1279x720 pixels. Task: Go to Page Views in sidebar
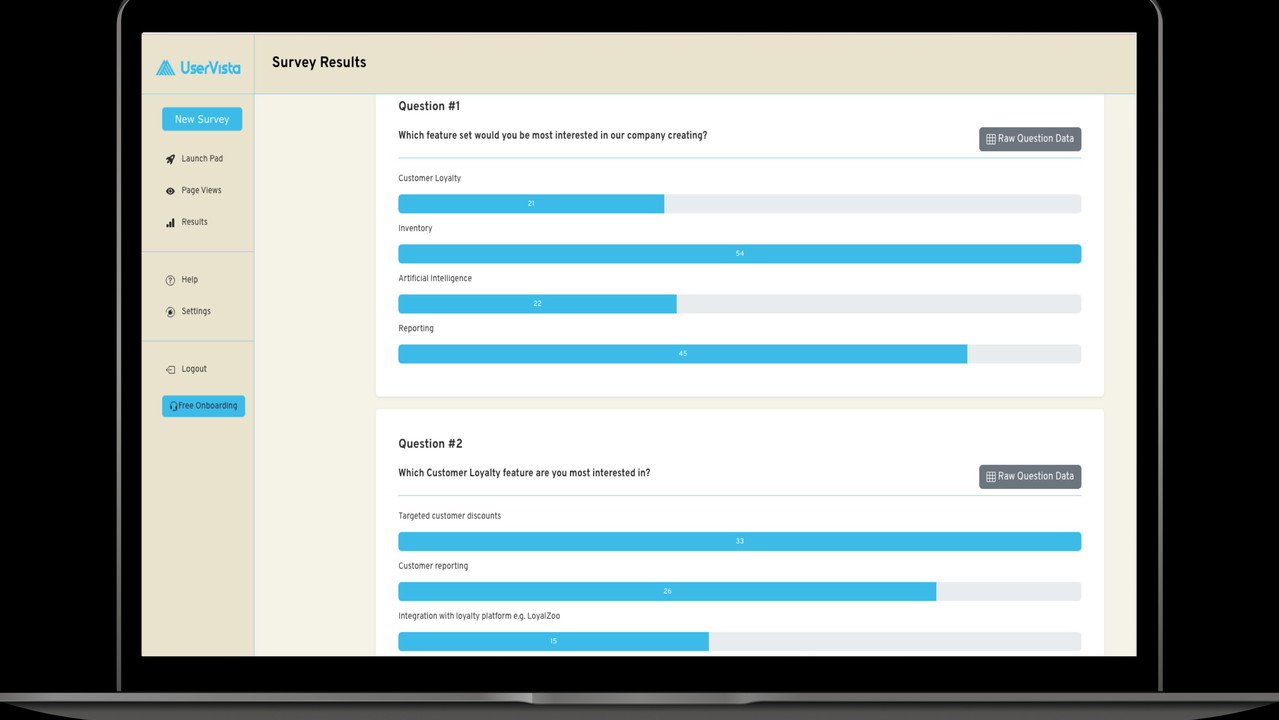201,191
